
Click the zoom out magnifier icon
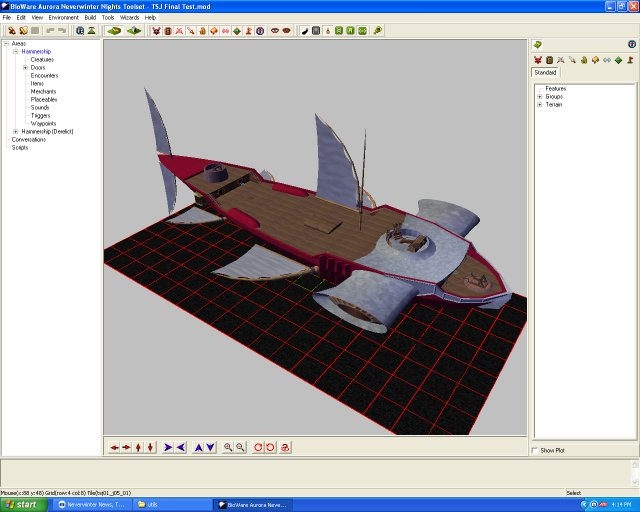pos(241,447)
